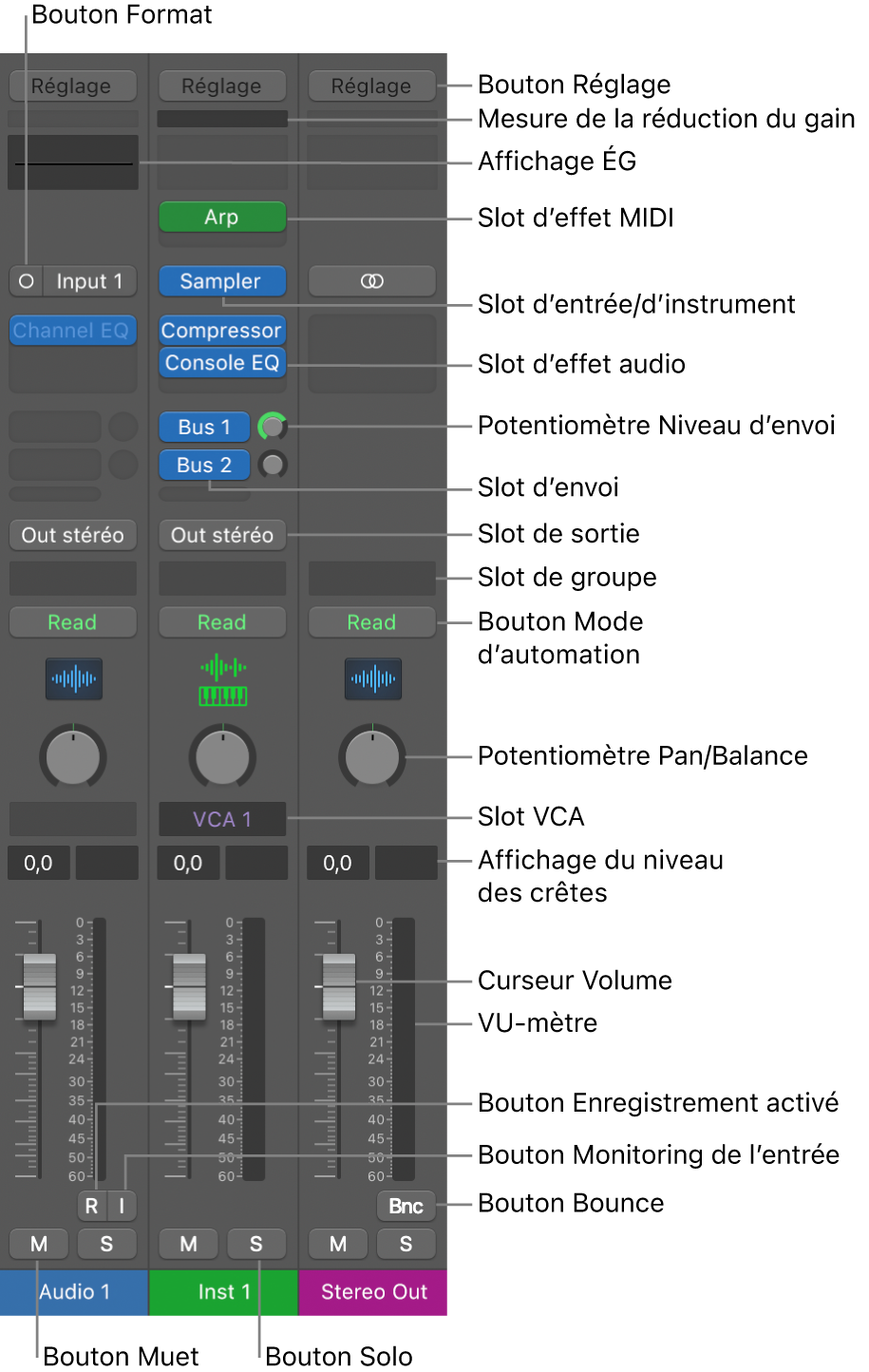The image size is (869, 1372).
Task: Open the Bus 1 send slot
Action: 203,426
